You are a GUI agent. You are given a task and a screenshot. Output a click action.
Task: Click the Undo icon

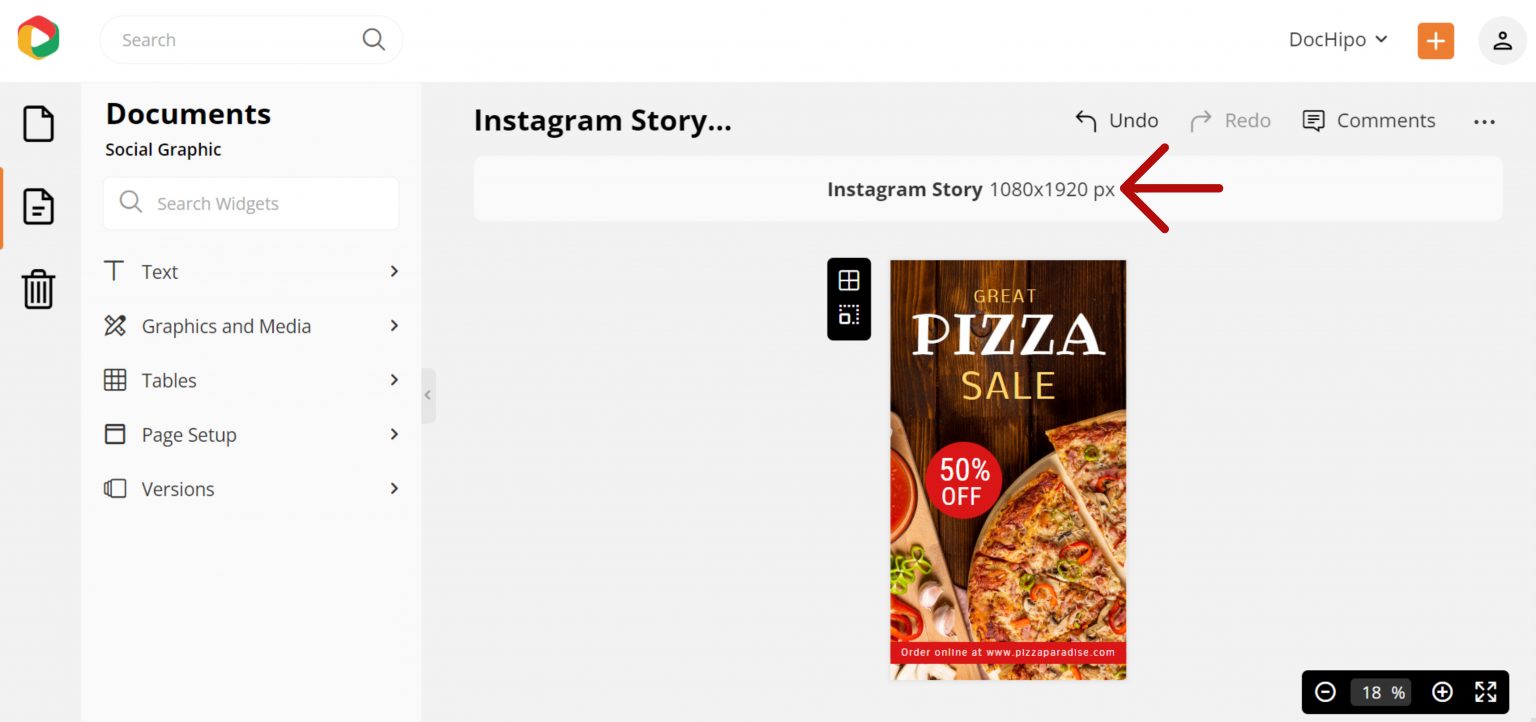pyautogui.click(x=1086, y=120)
